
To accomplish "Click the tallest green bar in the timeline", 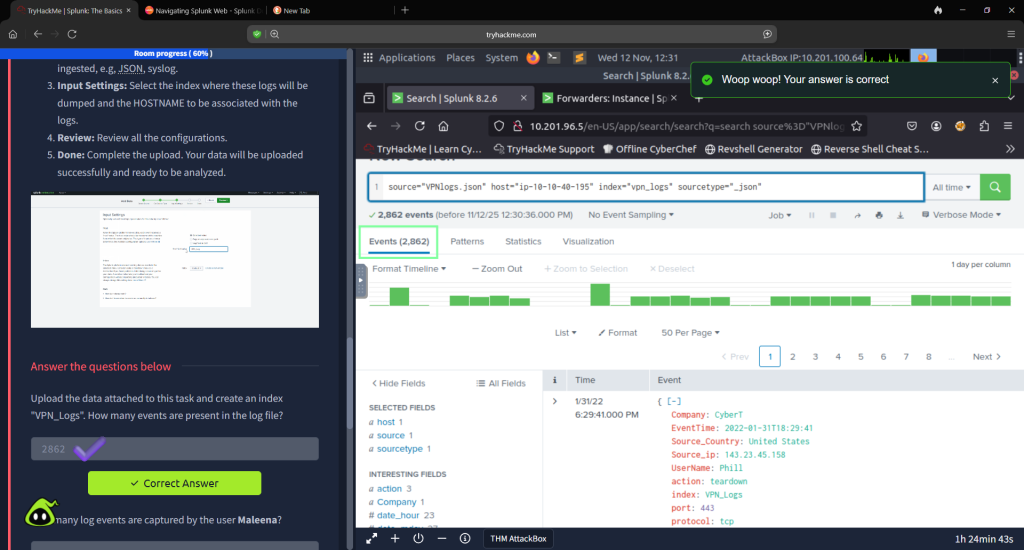I will pyautogui.click(x=600, y=294).
